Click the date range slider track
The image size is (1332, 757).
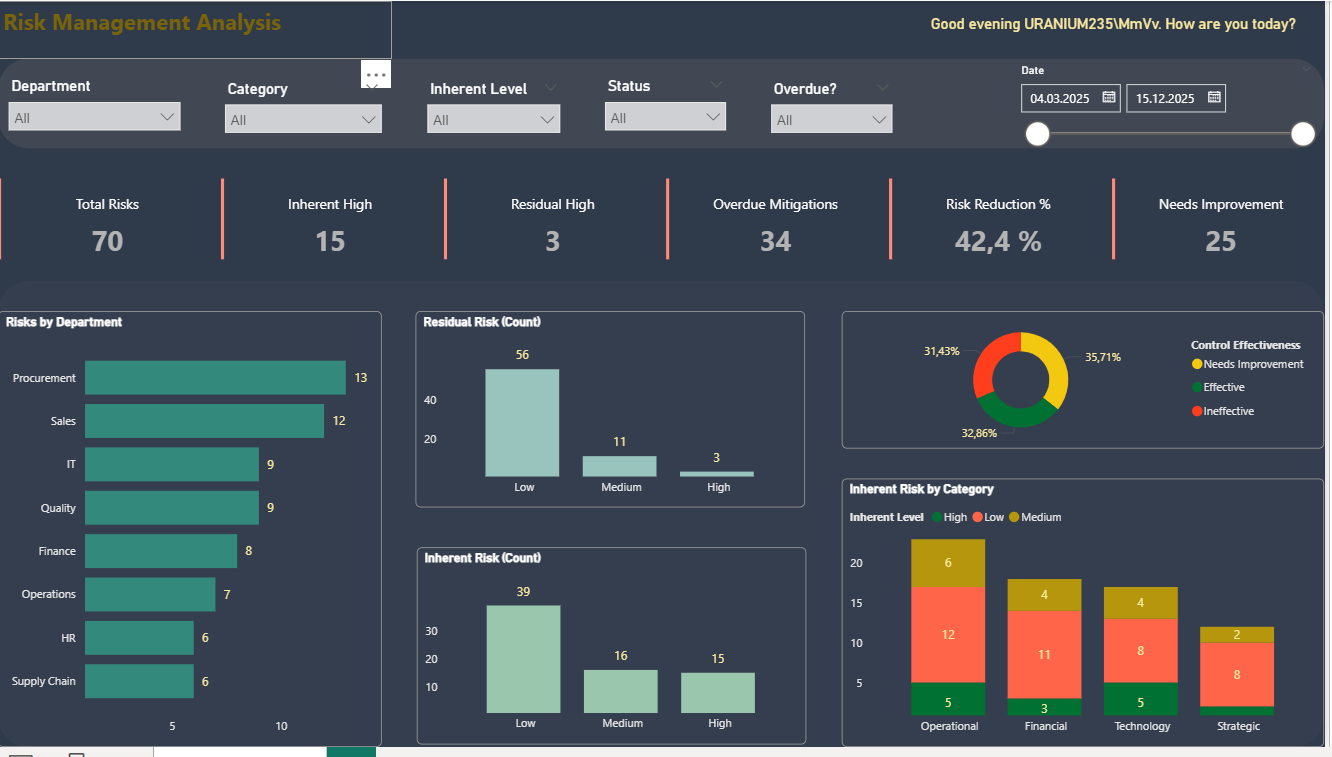click(x=1170, y=134)
